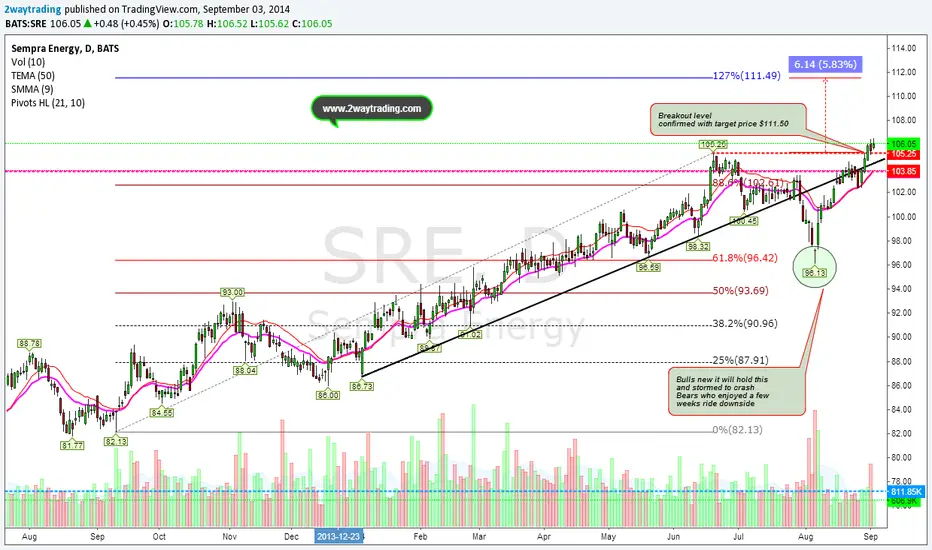
Task: Click the Mar label on the time axis
Action: pos(479,536)
